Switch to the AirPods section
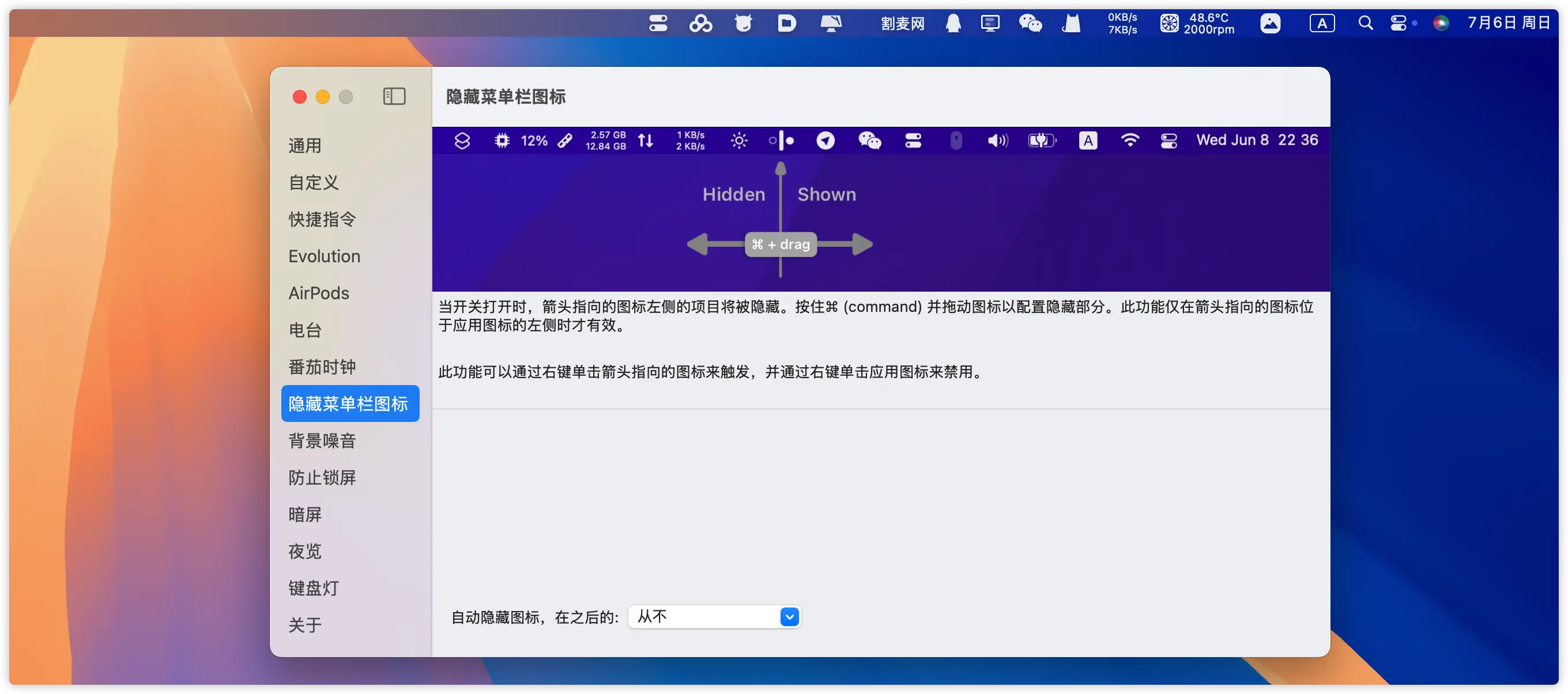1568x694 pixels. pyautogui.click(x=319, y=293)
